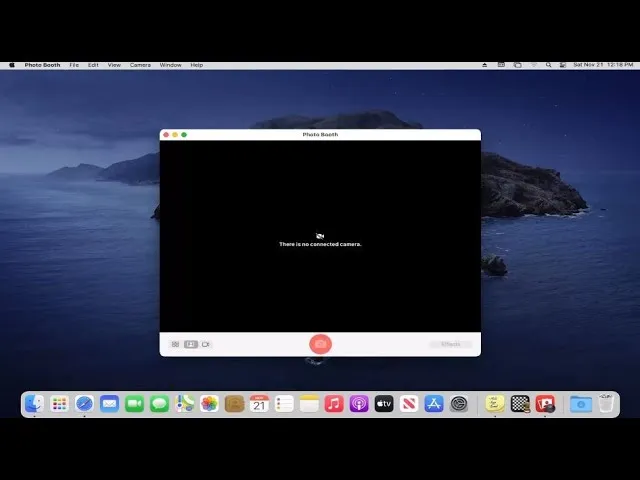
Task: Open the Trash in the Dock
Action: [x=606, y=403]
